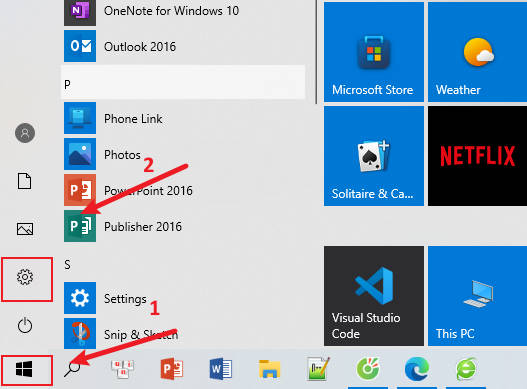Open the user account icon in sidebar
The image size is (527, 389).
click(x=25, y=133)
